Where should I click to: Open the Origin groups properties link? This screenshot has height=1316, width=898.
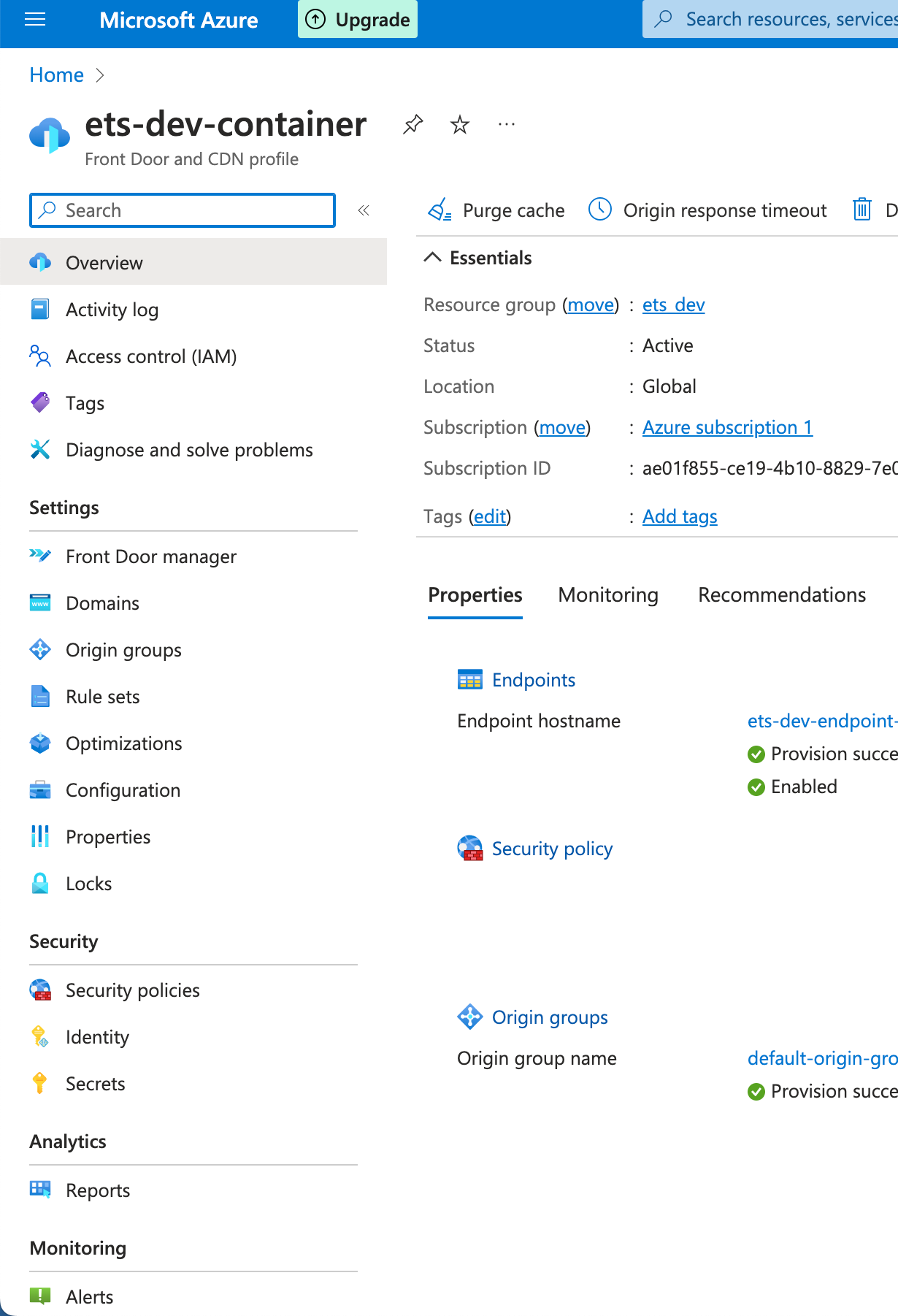(550, 1017)
